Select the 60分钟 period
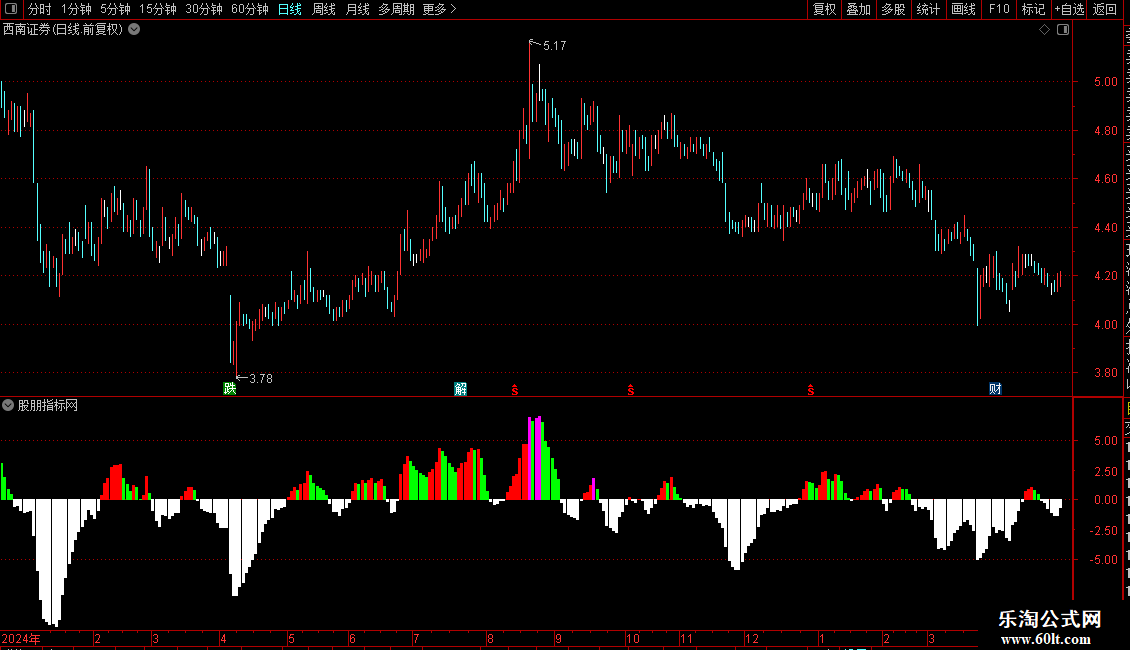The image size is (1130, 650). [x=250, y=9]
